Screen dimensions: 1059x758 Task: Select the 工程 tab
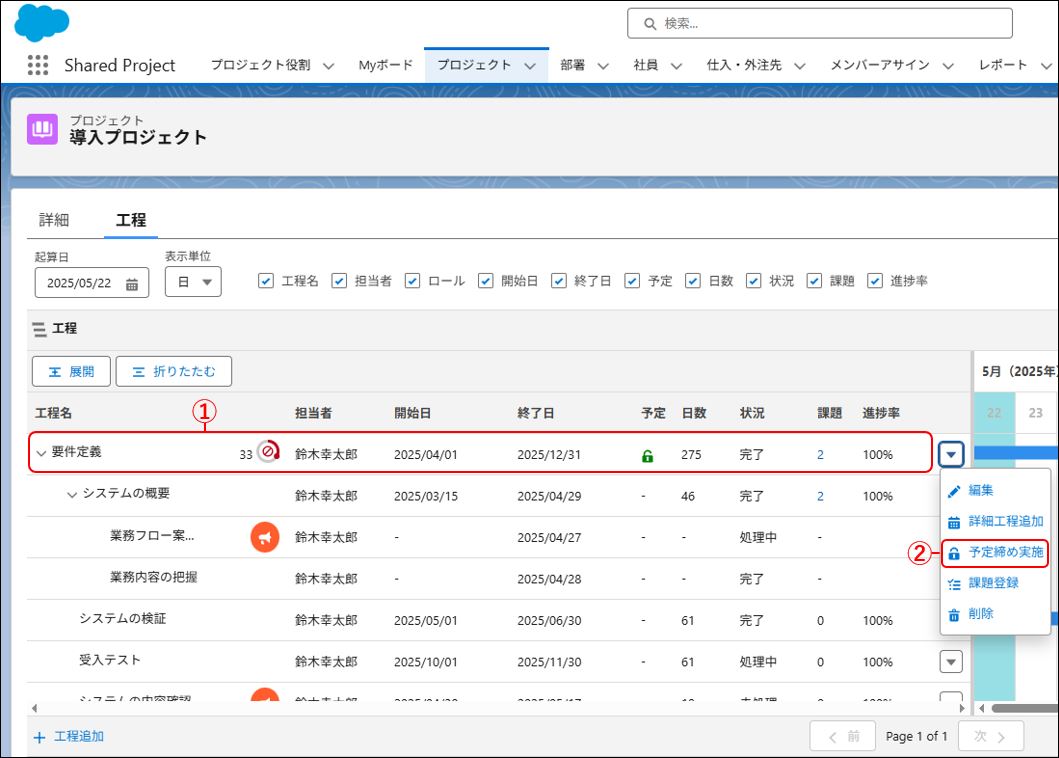coord(131,220)
